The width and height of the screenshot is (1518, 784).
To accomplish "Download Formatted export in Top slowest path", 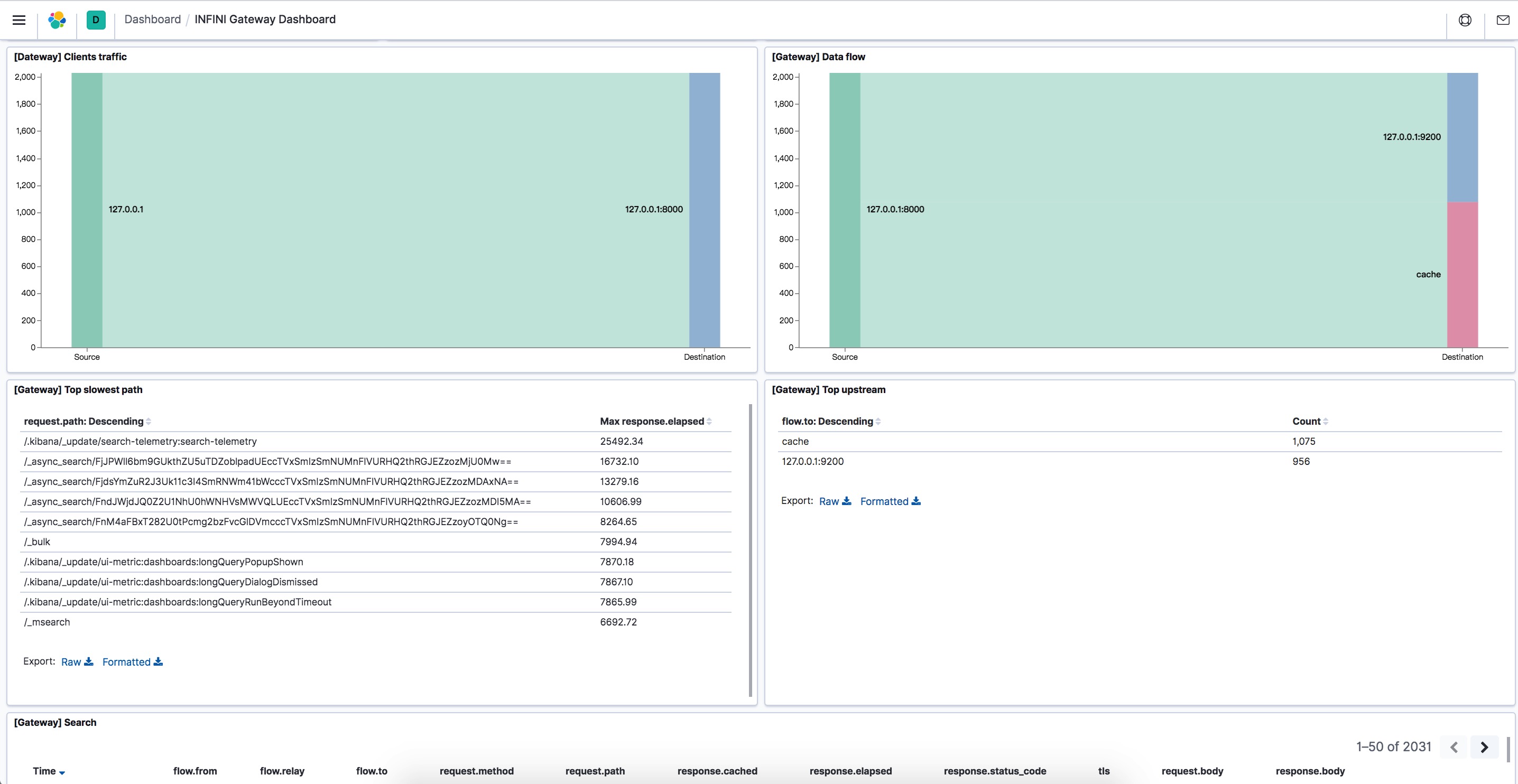I will coord(133,662).
